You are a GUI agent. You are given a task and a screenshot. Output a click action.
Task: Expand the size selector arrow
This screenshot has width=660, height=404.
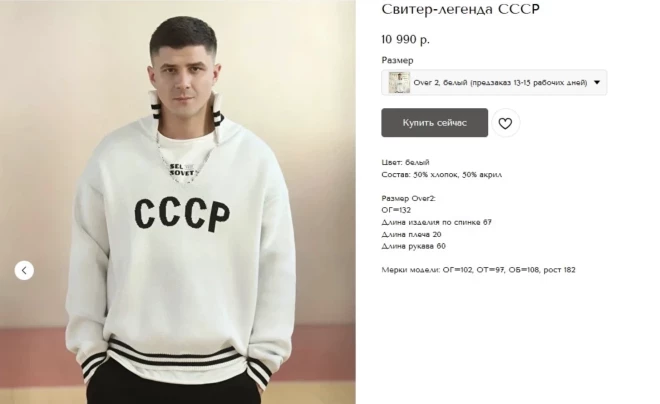click(x=597, y=82)
